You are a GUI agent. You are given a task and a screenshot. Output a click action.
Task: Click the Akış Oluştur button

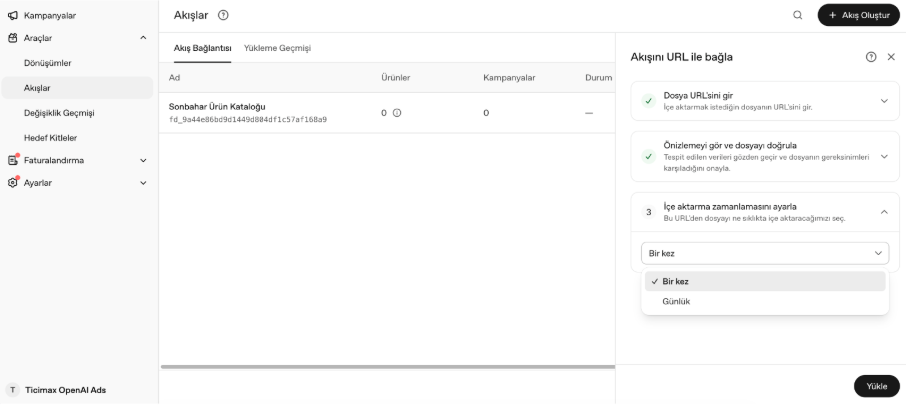[859, 16]
